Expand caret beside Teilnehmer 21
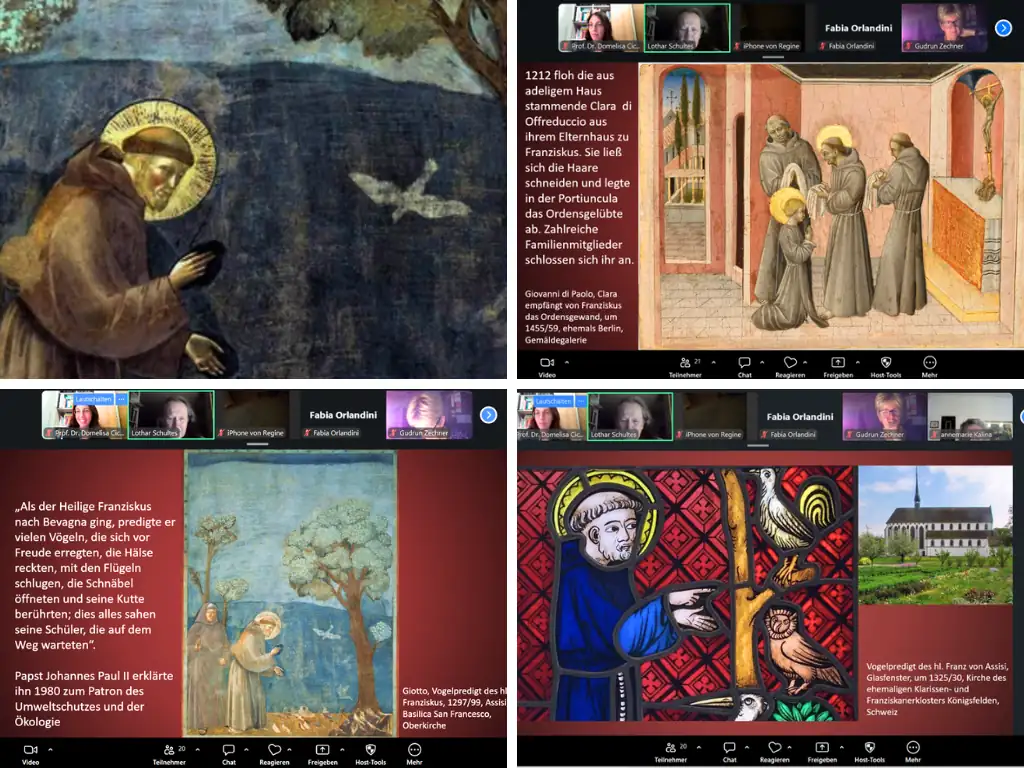Image resolution: width=1024 pixels, height=768 pixels. point(713,361)
